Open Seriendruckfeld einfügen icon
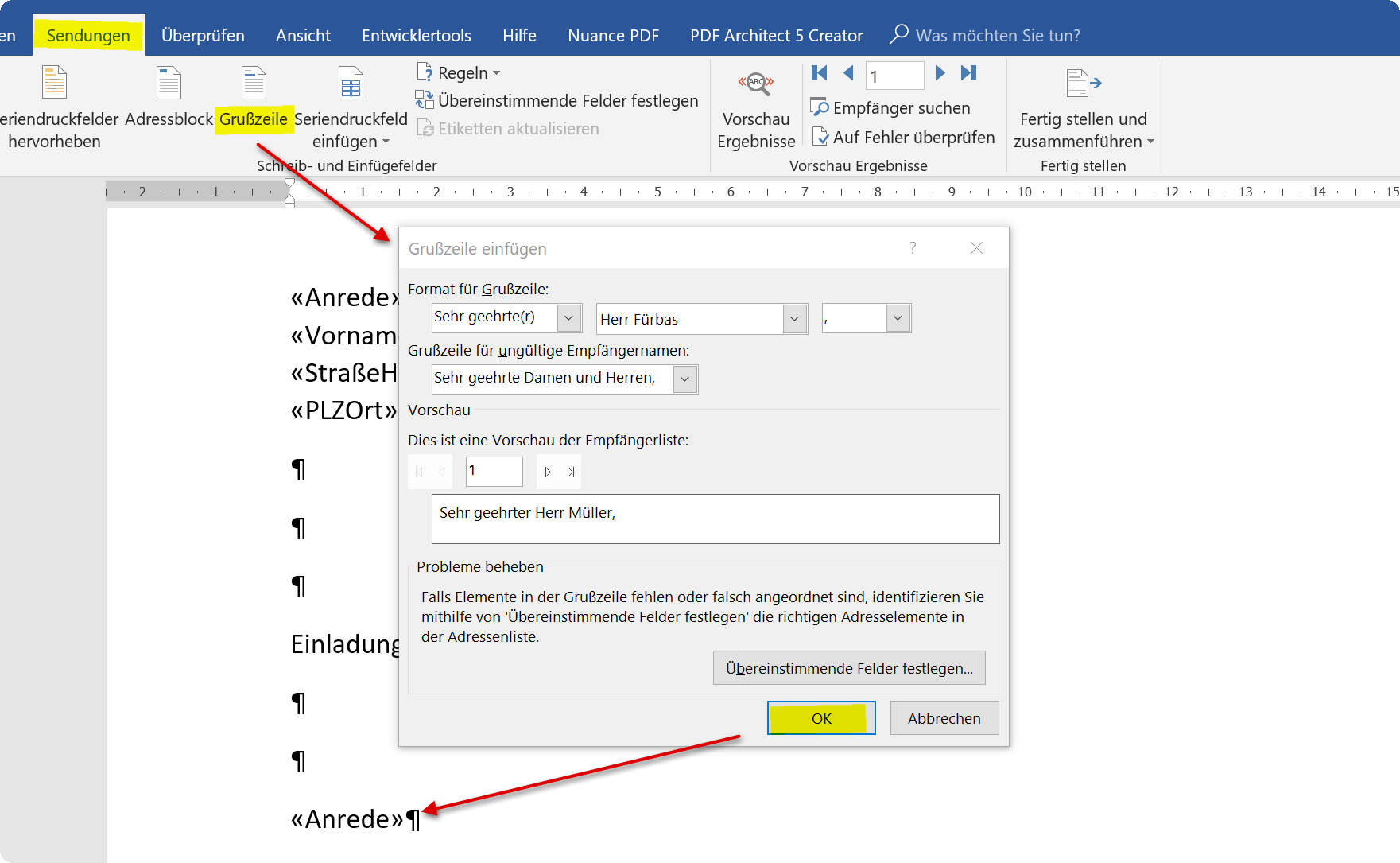The width and height of the screenshot is (1400, 863). point(351,84)
